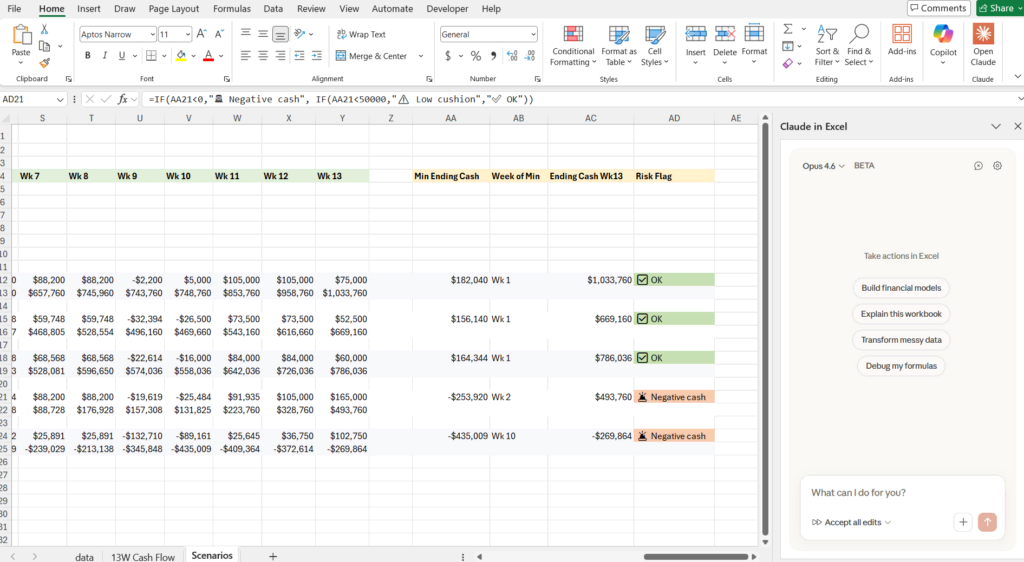Screen dimensions: 1024x562
Task: Click the Claude send arrow button
Action: click(987, 522)
